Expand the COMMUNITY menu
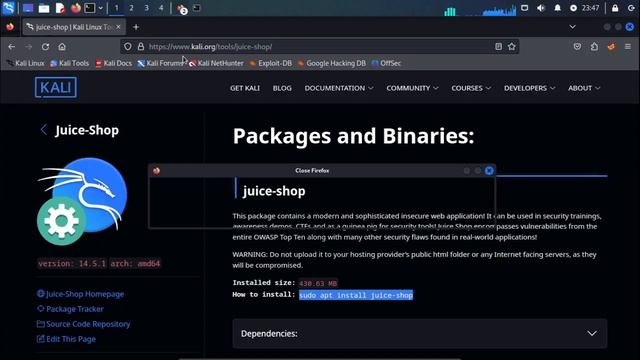Image resolution: width=640 pixels, height=360 pixels. point(412,88)
